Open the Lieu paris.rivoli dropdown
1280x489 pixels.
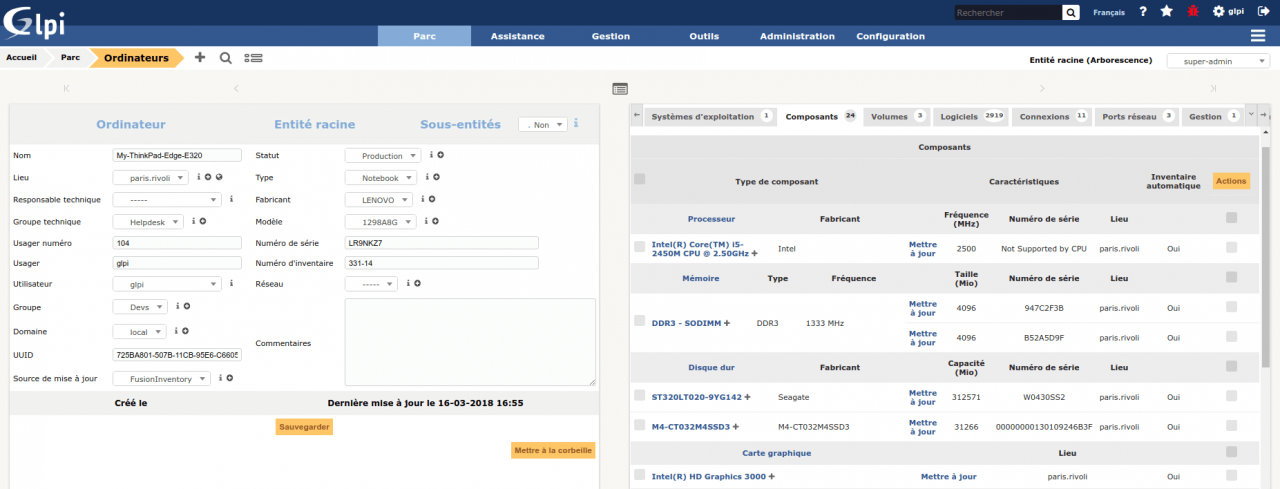coord(151,178)
